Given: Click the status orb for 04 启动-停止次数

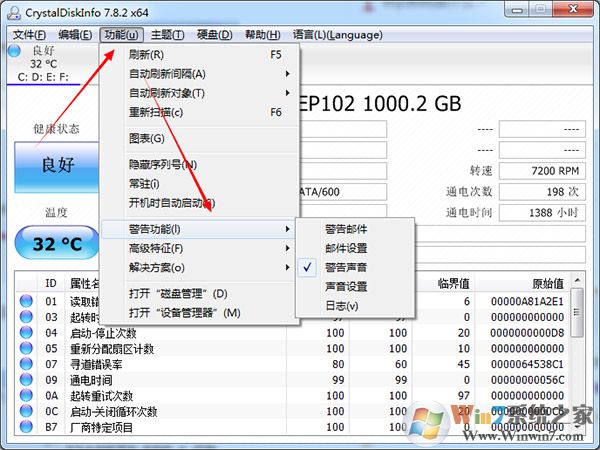Looking at the screenshot, I should [26, 333].
